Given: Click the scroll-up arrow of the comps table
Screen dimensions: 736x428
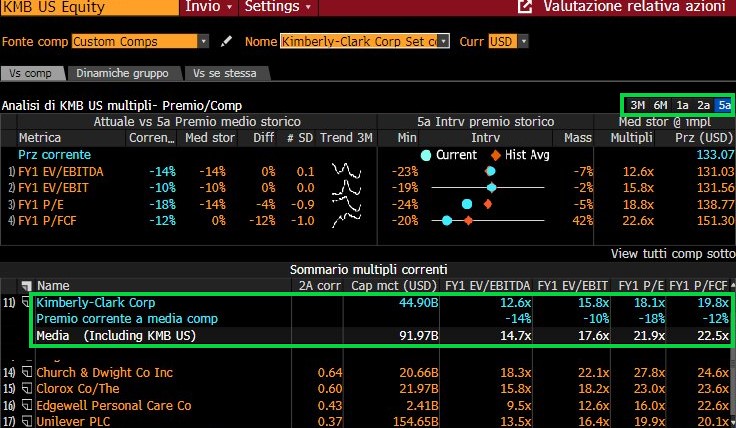Looking at the screenshot, I should click(x=733, y=285).
